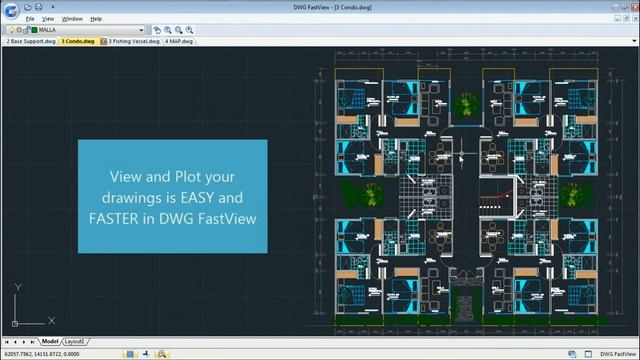Click the cascade windows icon in status bar

point(572,354)
